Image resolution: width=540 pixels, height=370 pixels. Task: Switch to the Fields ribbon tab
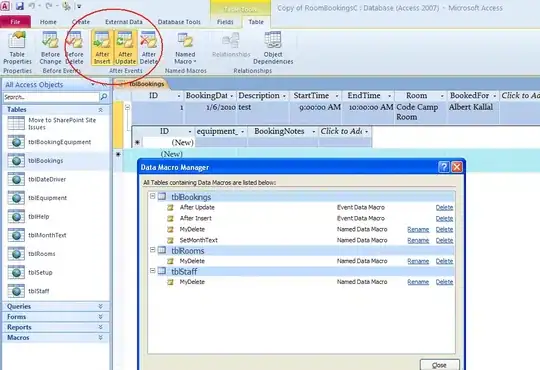coord(225,22)
